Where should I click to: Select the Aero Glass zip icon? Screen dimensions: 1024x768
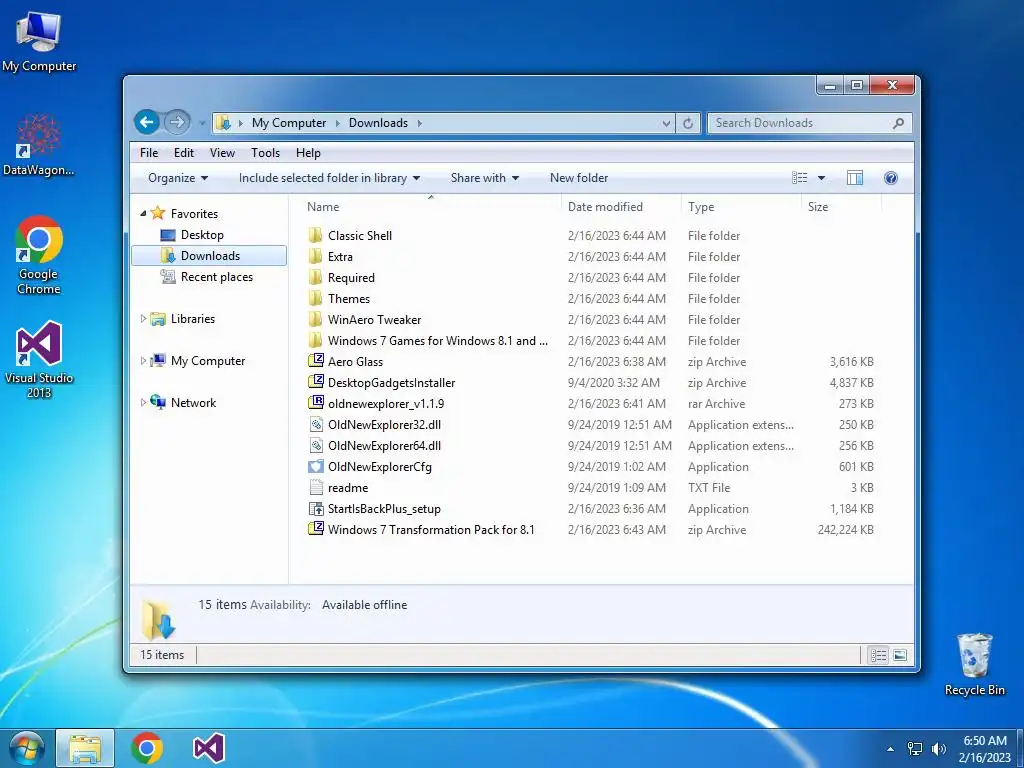pyautogui.click(x=315, y=361)
